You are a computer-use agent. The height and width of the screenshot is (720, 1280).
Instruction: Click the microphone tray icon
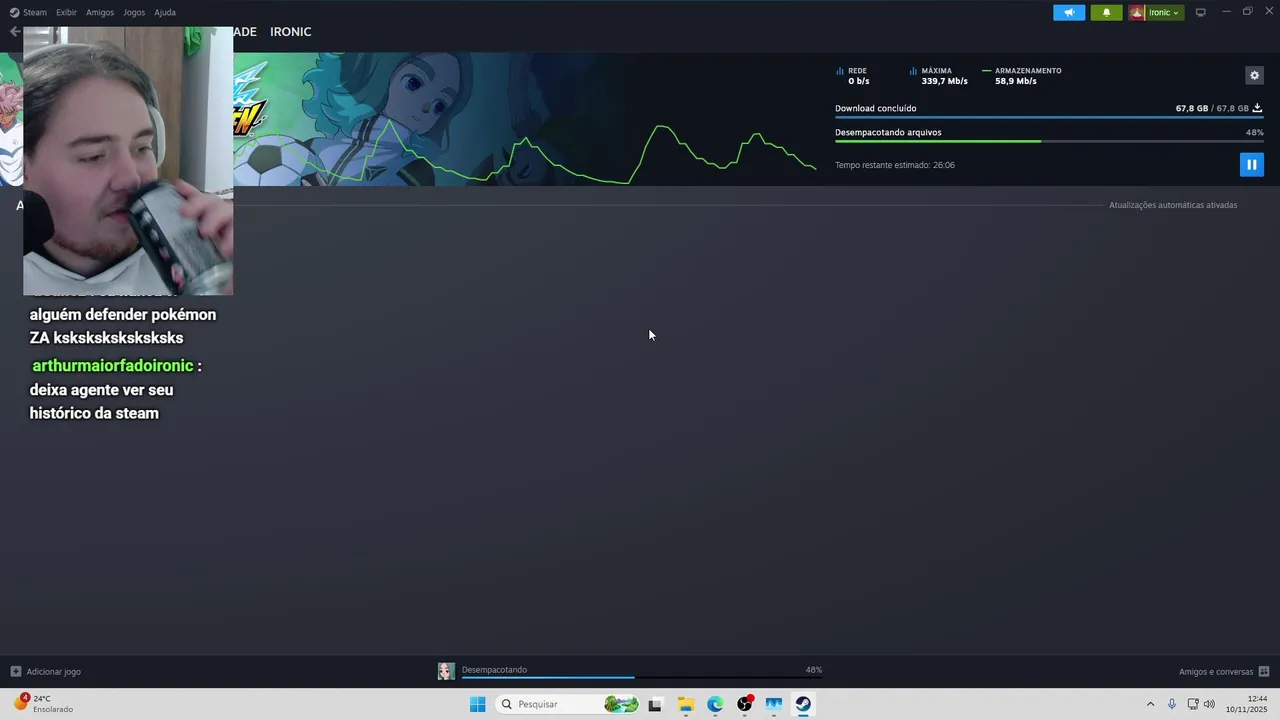pyautogui.click(x=1172, y=704)
